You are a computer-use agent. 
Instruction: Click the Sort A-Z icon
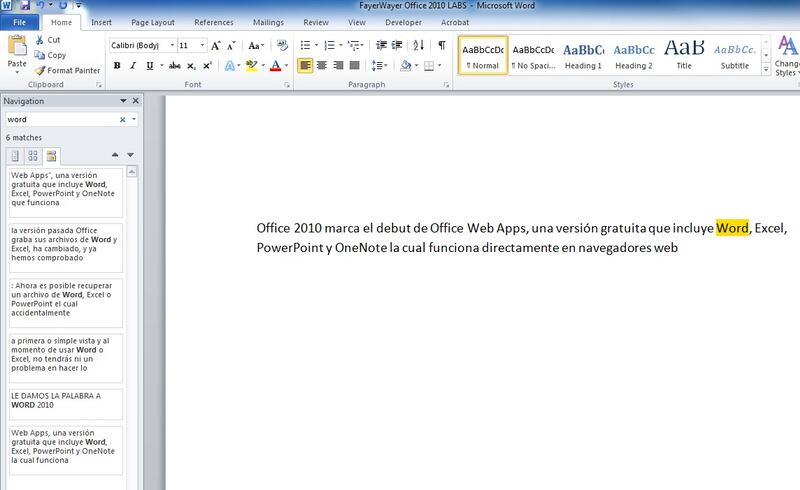click(418, 45)
